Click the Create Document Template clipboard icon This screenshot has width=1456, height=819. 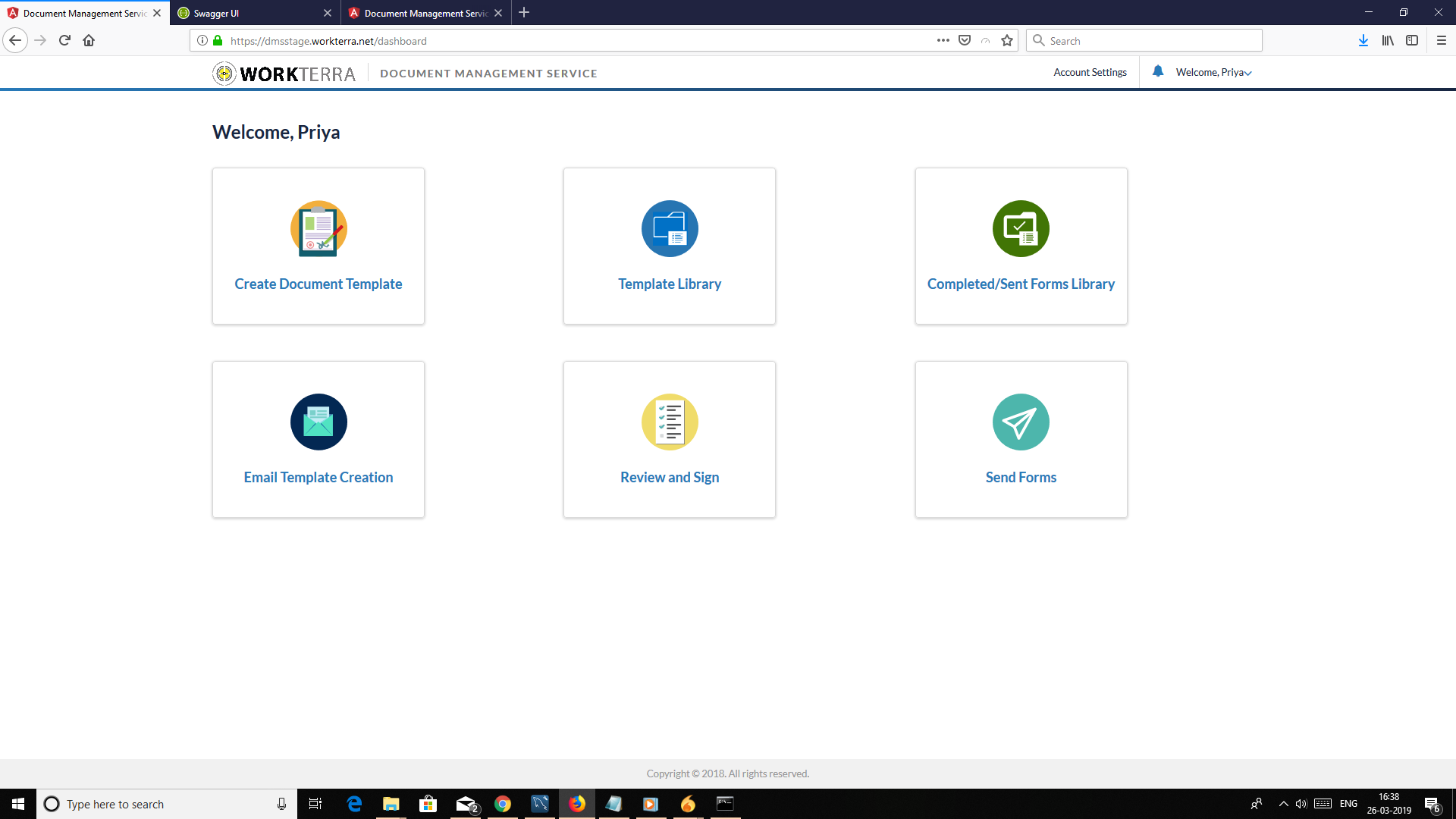click(318, 228)
